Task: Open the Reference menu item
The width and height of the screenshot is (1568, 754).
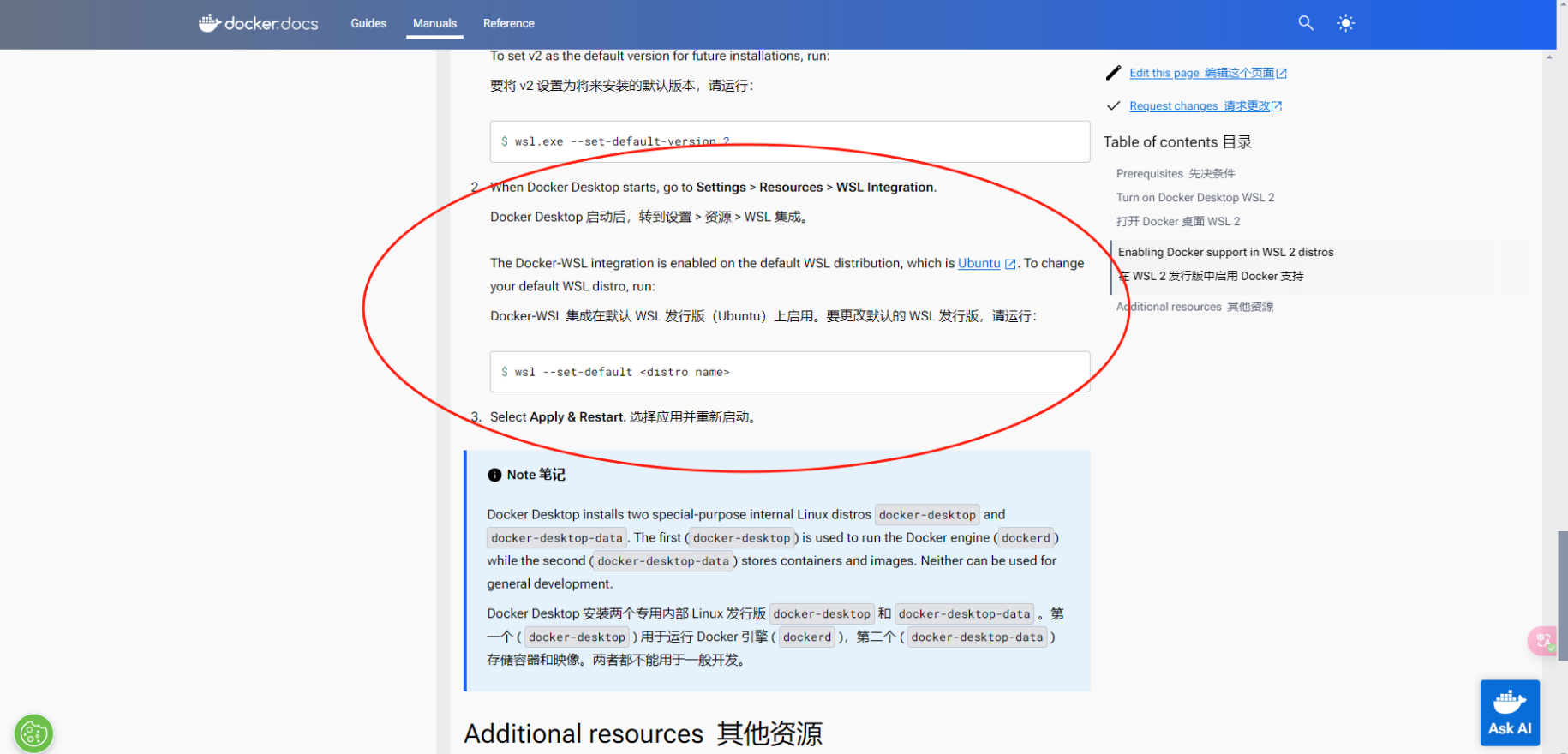Action: click(x=508, y=23)
